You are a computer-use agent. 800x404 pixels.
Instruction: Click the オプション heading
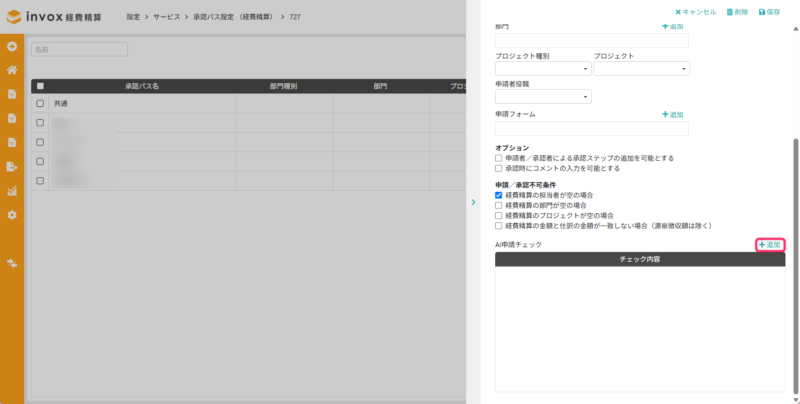[512, 148]
